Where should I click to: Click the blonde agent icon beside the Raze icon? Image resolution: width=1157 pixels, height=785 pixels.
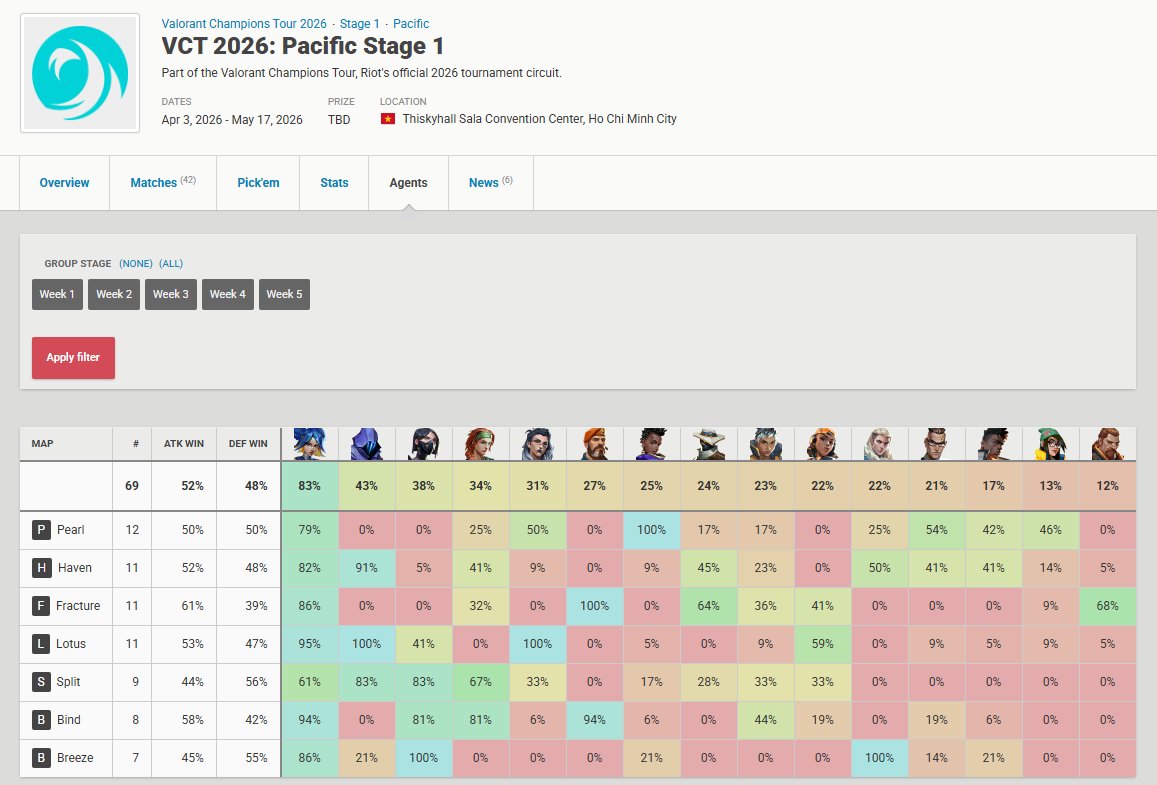[880, 443]
